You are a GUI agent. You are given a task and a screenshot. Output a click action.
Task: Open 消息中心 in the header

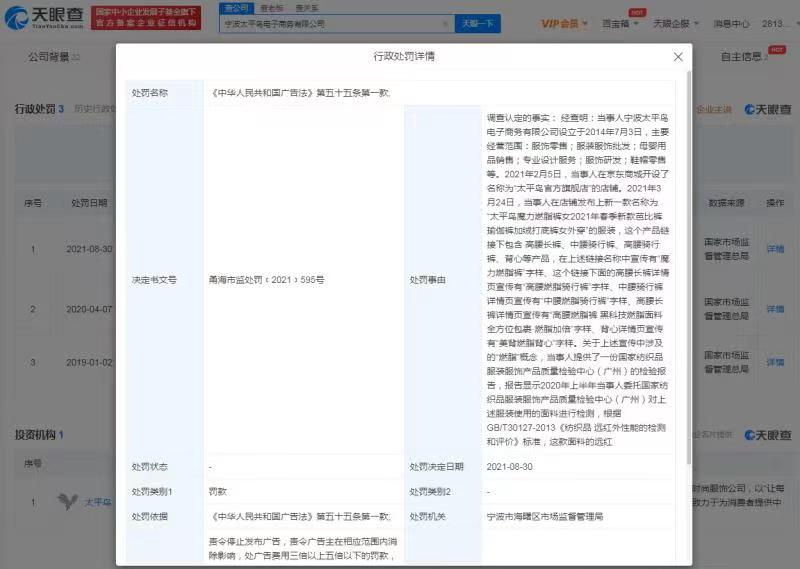click(731, 23)
